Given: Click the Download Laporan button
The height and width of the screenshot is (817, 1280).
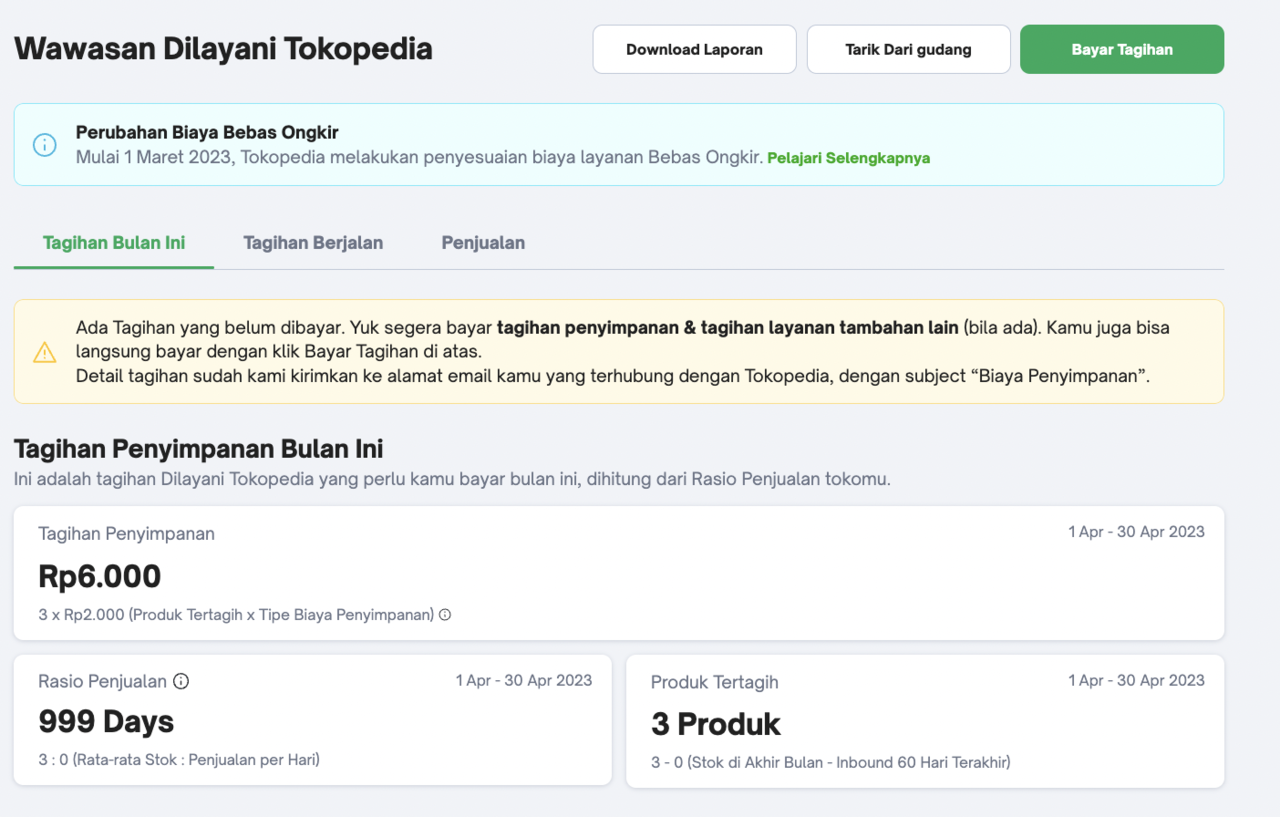Looking at the screenshot, I should click(x=694, y=49).
